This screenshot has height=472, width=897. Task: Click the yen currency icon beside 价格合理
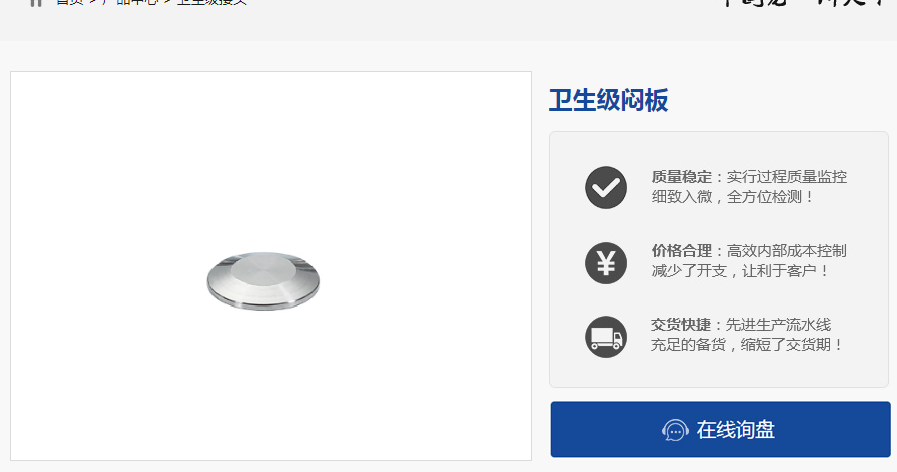click(606, 263)
